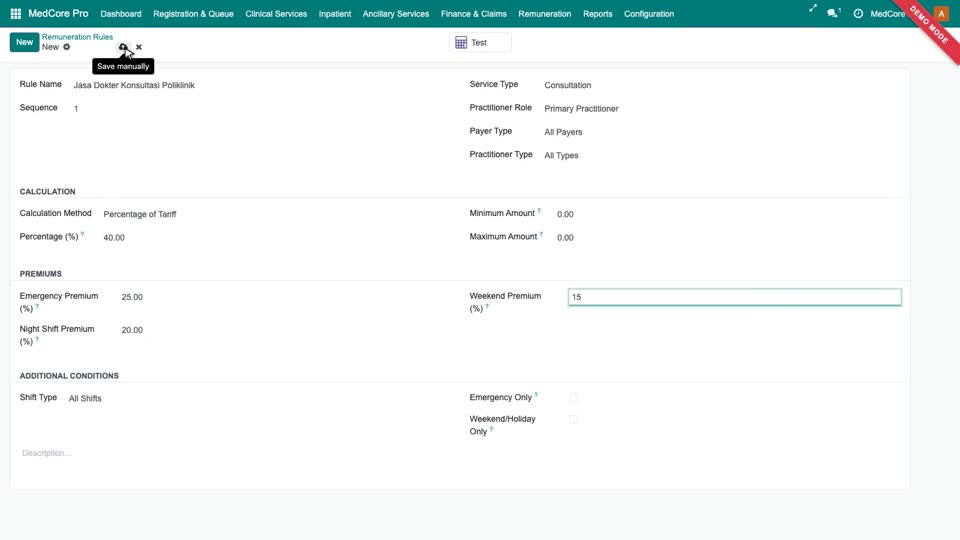This screenshot has width=960, height=540.
Task: Open the user avatar A menu
Action: tap(941, 13)
